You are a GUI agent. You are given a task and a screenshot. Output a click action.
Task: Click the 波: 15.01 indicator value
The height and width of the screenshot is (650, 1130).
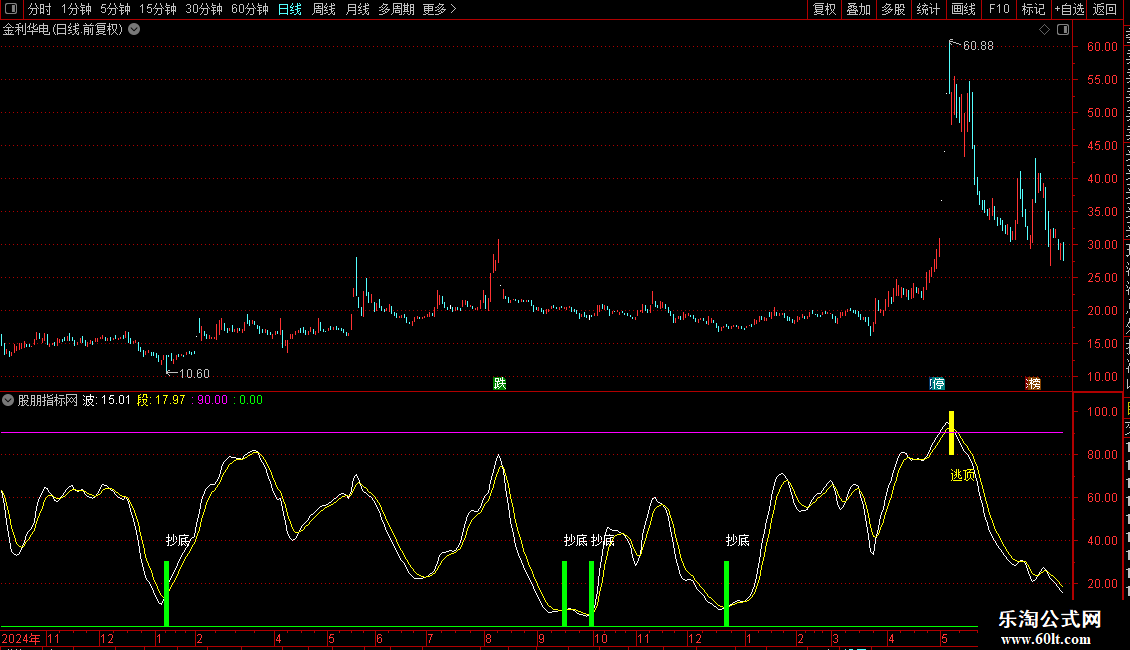pyautogui.click(x=107, y=400)
